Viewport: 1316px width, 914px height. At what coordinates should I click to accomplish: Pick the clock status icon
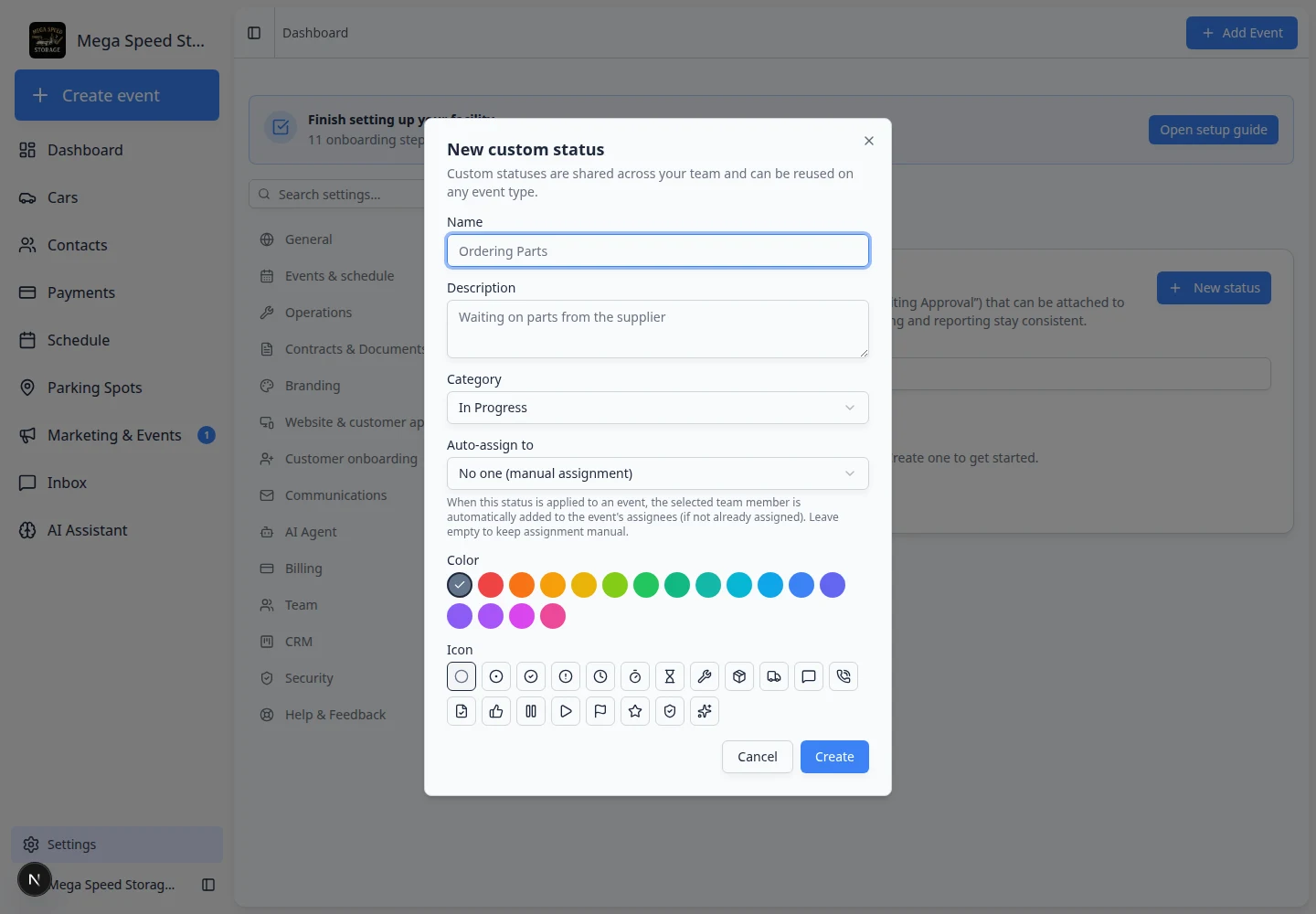click(600, 676)
